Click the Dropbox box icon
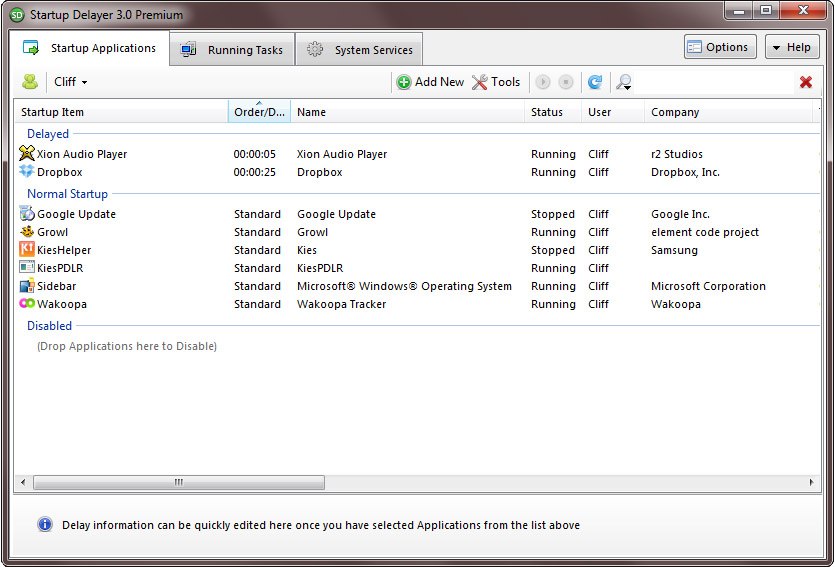Screen dimensions: 835x567 [x=27, y=171]
